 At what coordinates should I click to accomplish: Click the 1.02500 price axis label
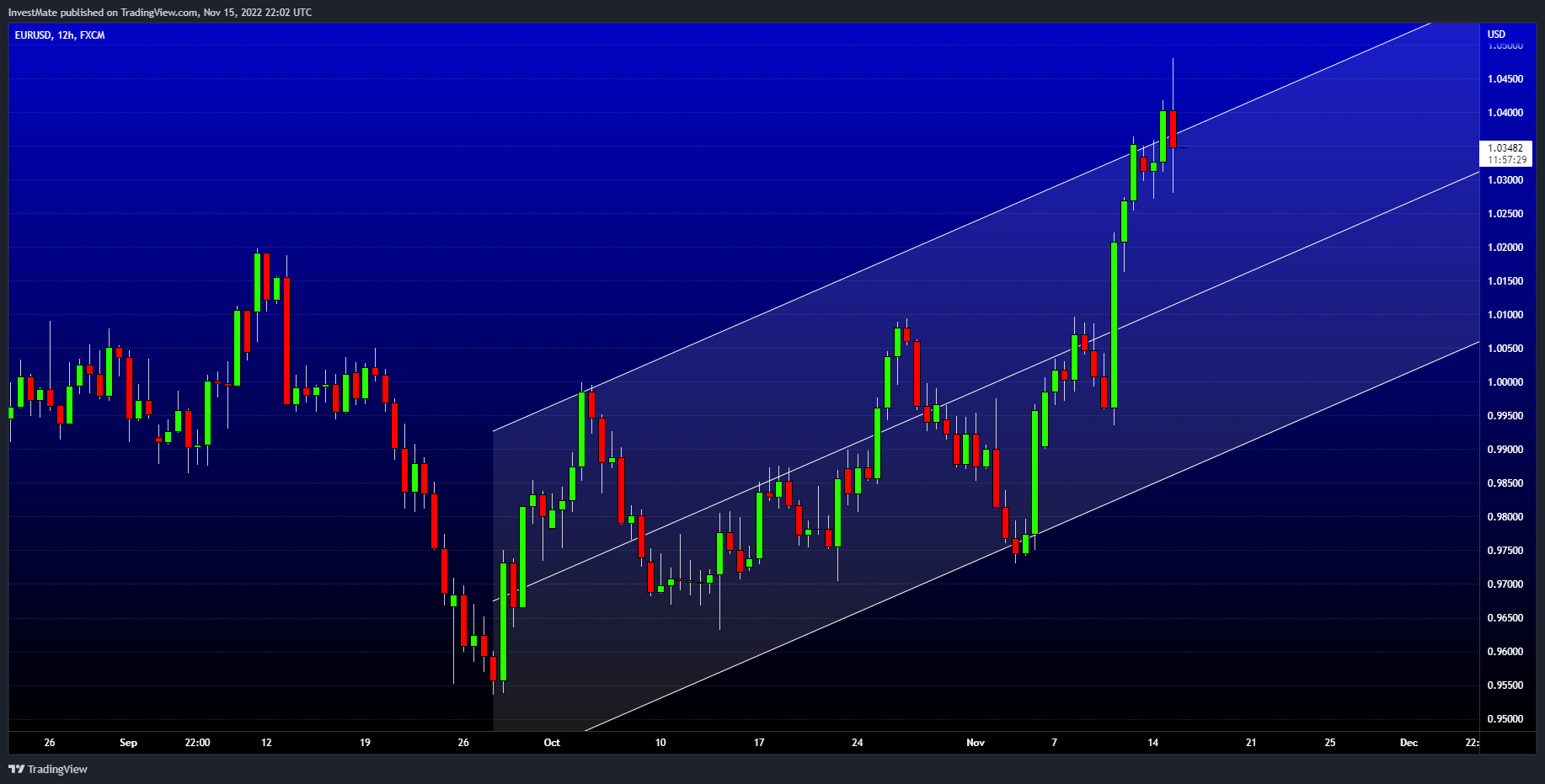1505,214
